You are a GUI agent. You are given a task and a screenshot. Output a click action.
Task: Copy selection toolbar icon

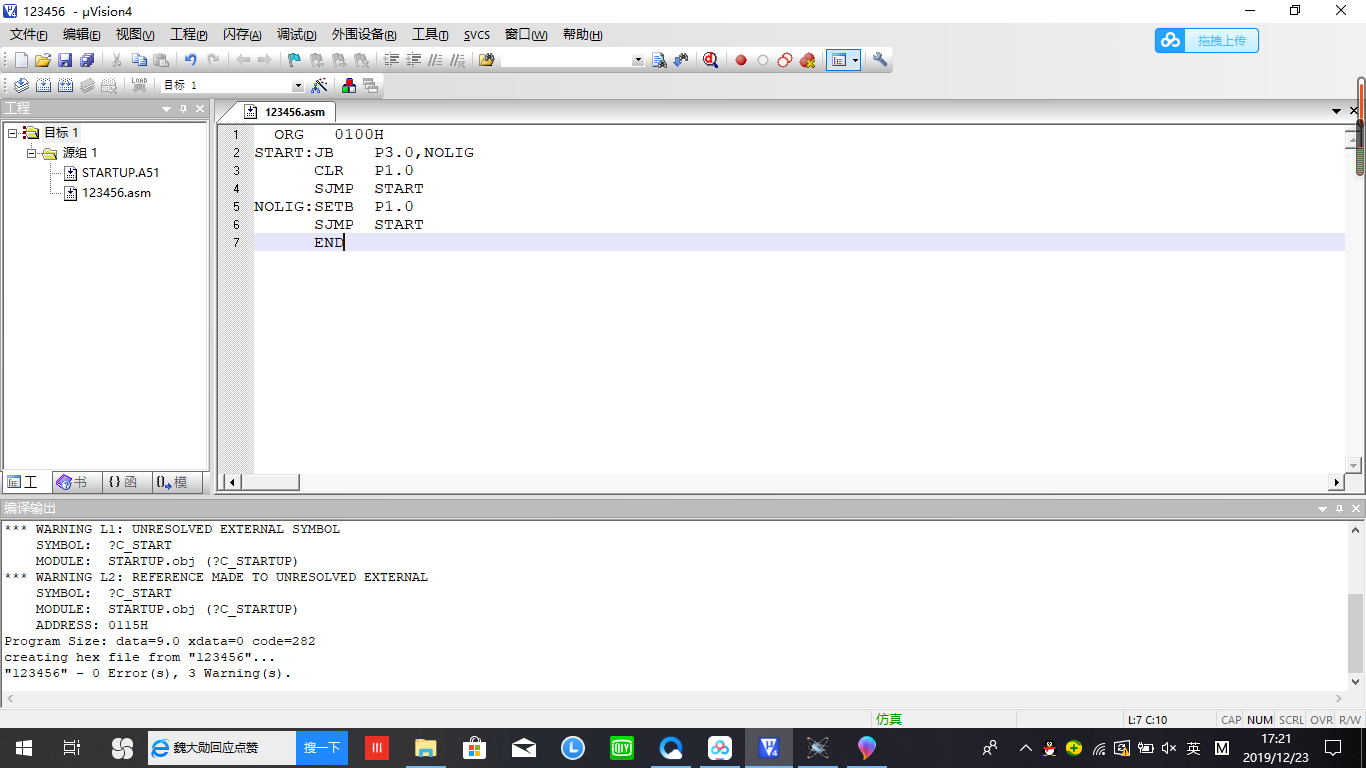click(x=139, y=60)
